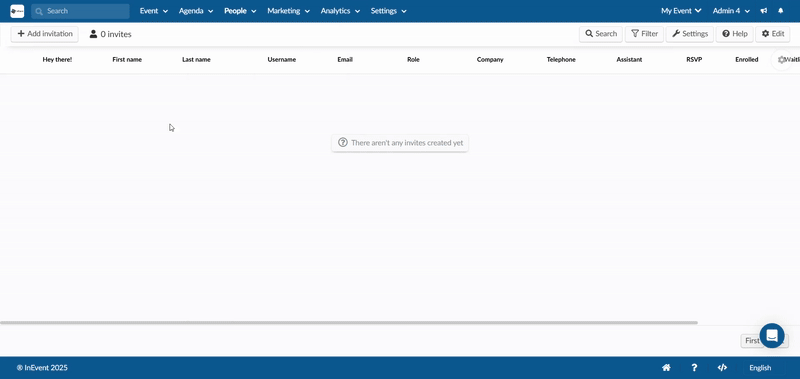Click the footer code brackets icon
Image resolution: width=800 pixels, height=379 pixels.
coord(722,368)
